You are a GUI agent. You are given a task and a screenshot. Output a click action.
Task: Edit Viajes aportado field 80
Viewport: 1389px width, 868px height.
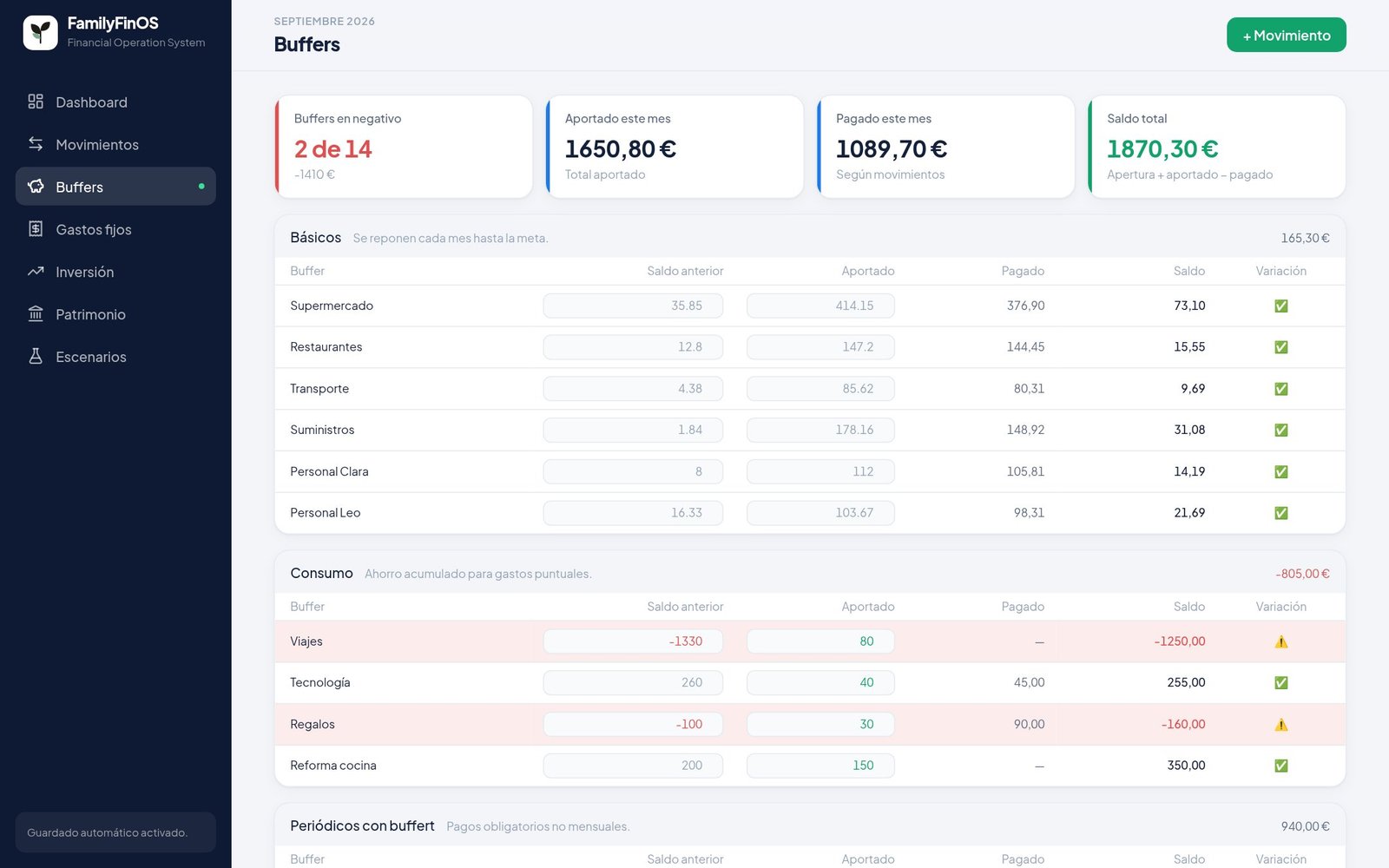(x=820, y=641)
